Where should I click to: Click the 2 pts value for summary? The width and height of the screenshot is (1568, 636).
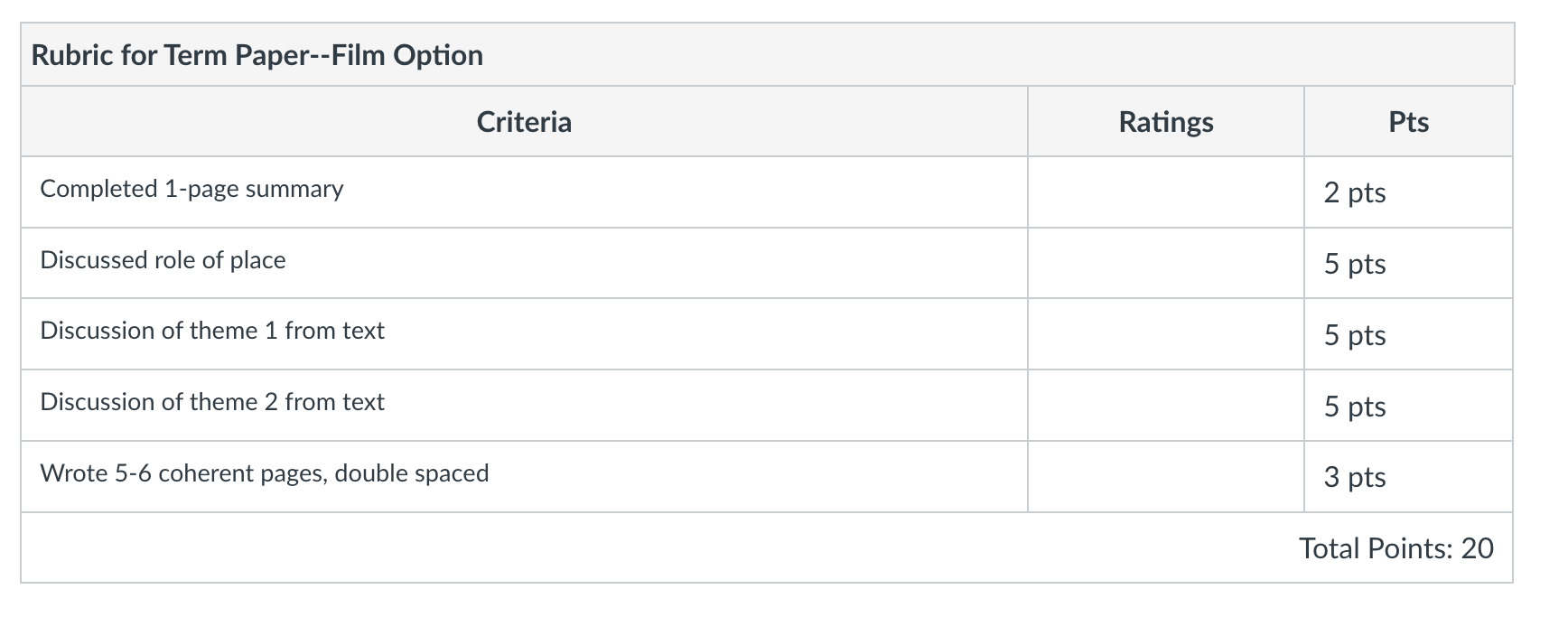1355,192
